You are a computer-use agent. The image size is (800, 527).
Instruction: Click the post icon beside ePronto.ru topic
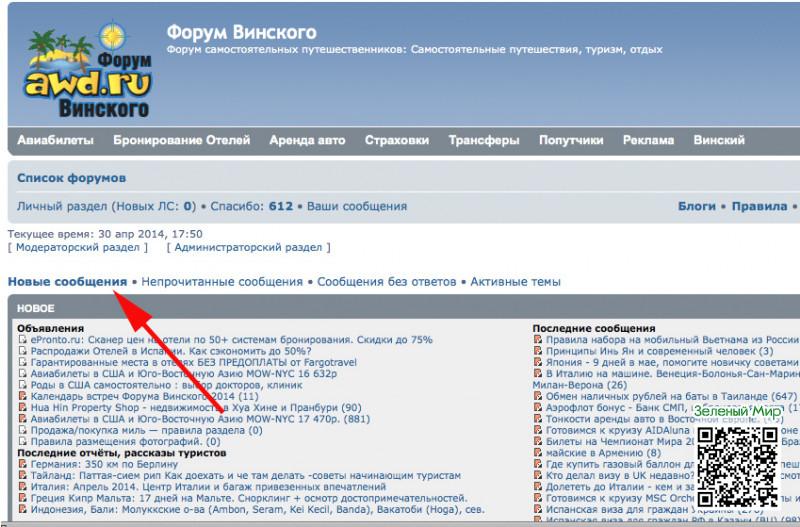point(23,340)
